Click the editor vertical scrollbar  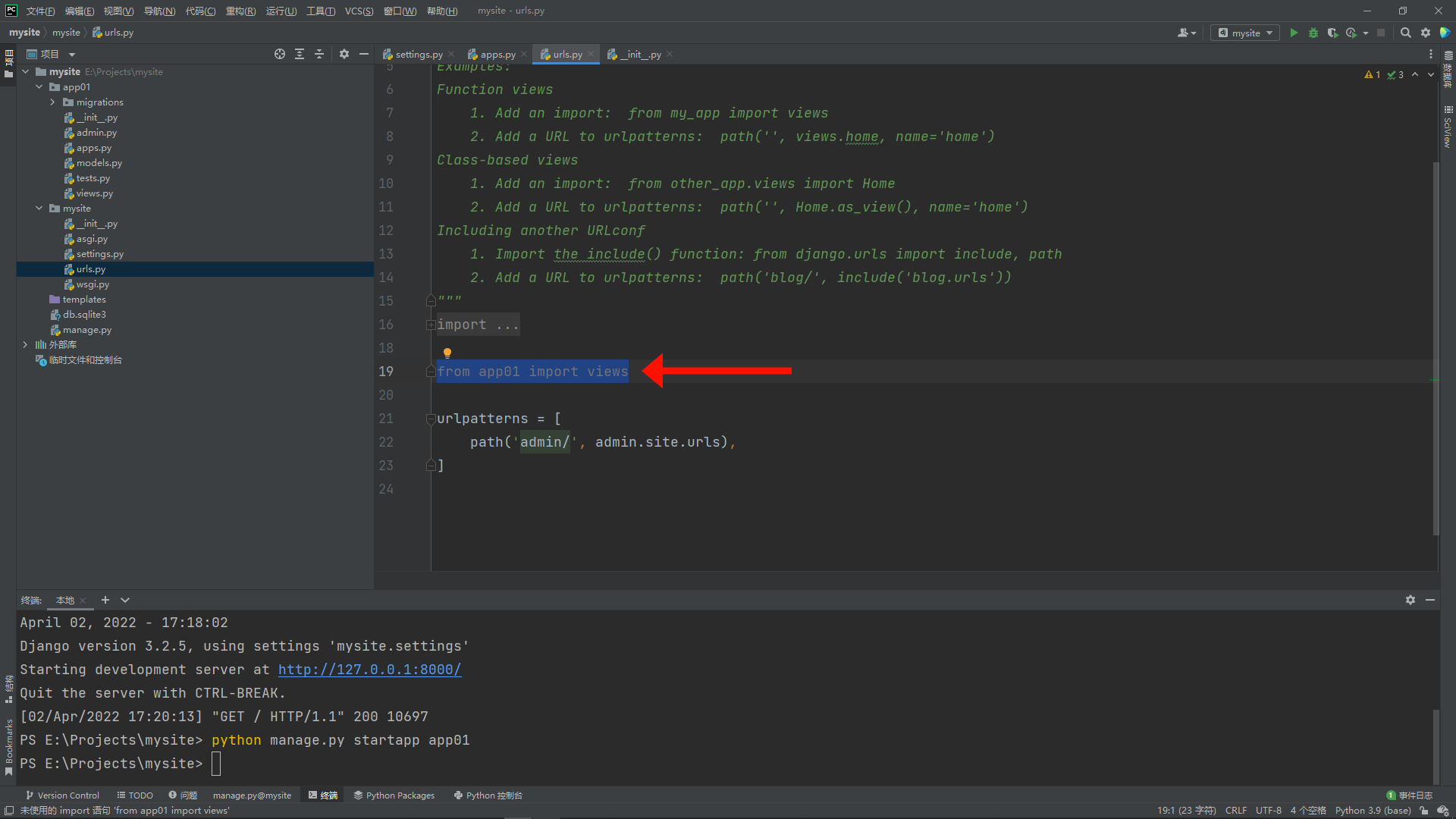tap(1436, 349)
